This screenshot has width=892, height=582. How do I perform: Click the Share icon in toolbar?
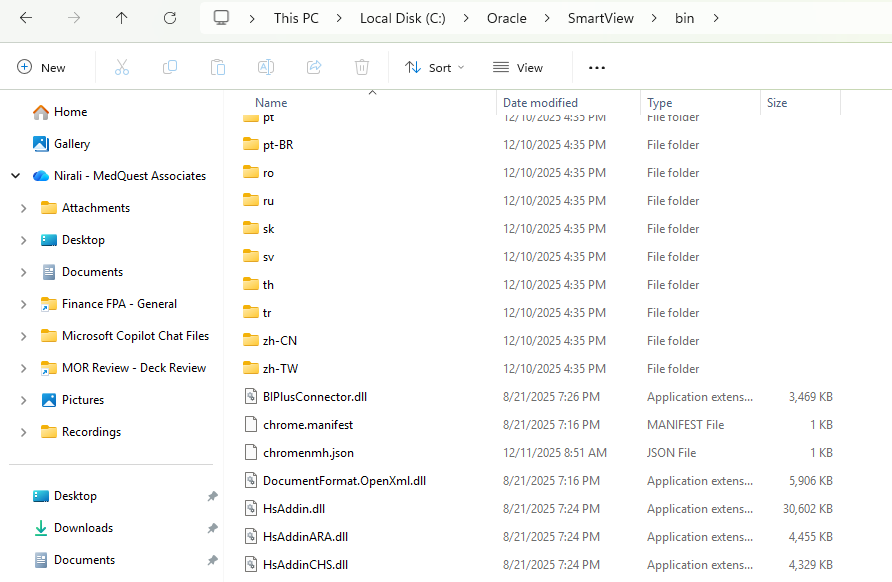[x=314, y=67]
